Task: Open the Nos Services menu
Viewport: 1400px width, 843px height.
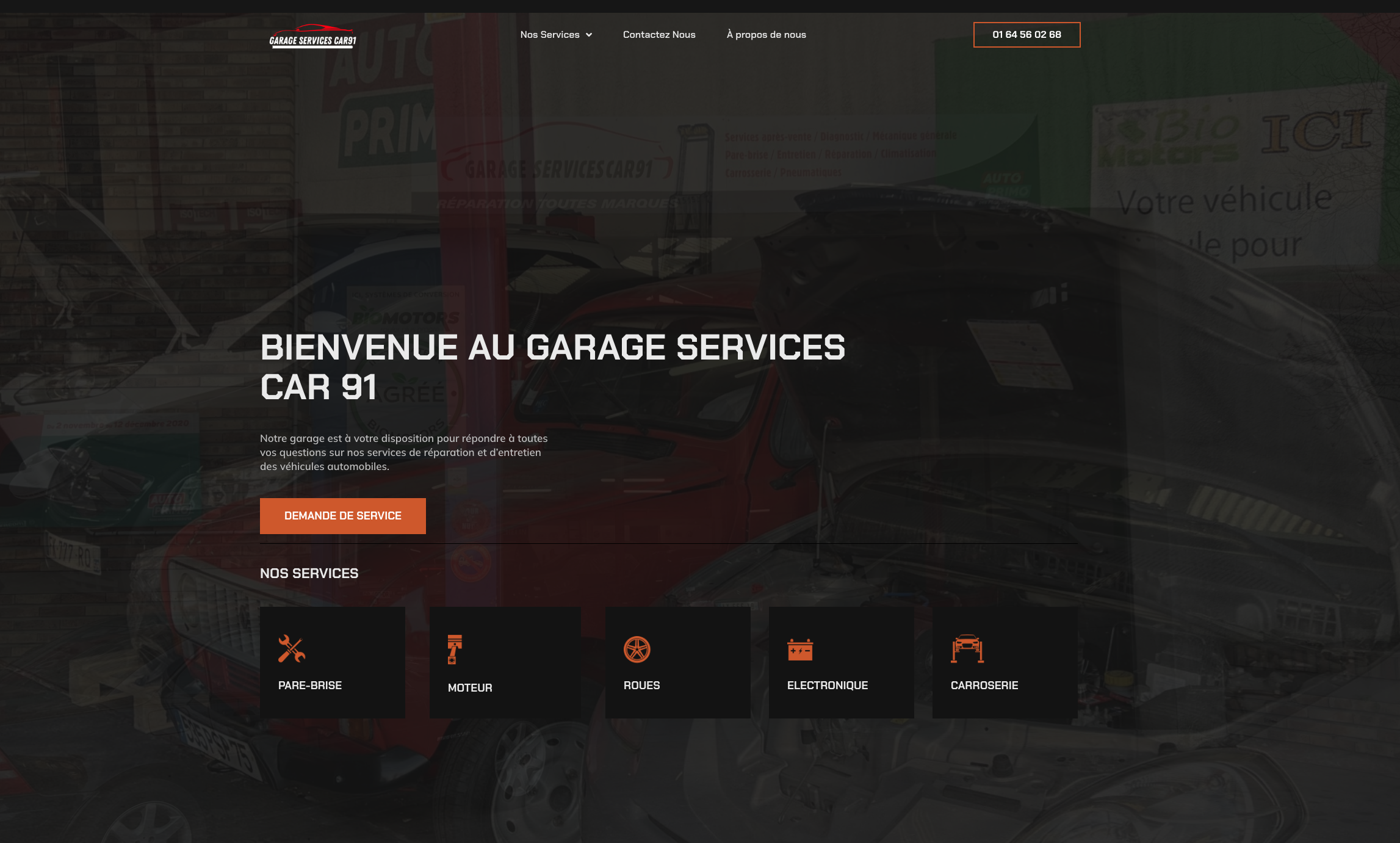Action: point(549,35)
